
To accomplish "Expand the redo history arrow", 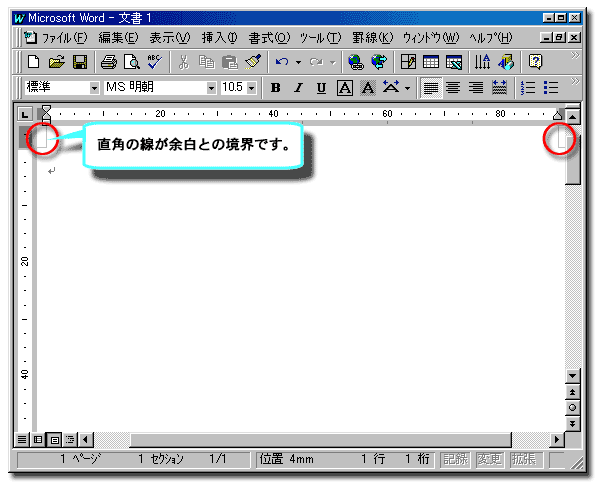I will (x=333, y=62).
